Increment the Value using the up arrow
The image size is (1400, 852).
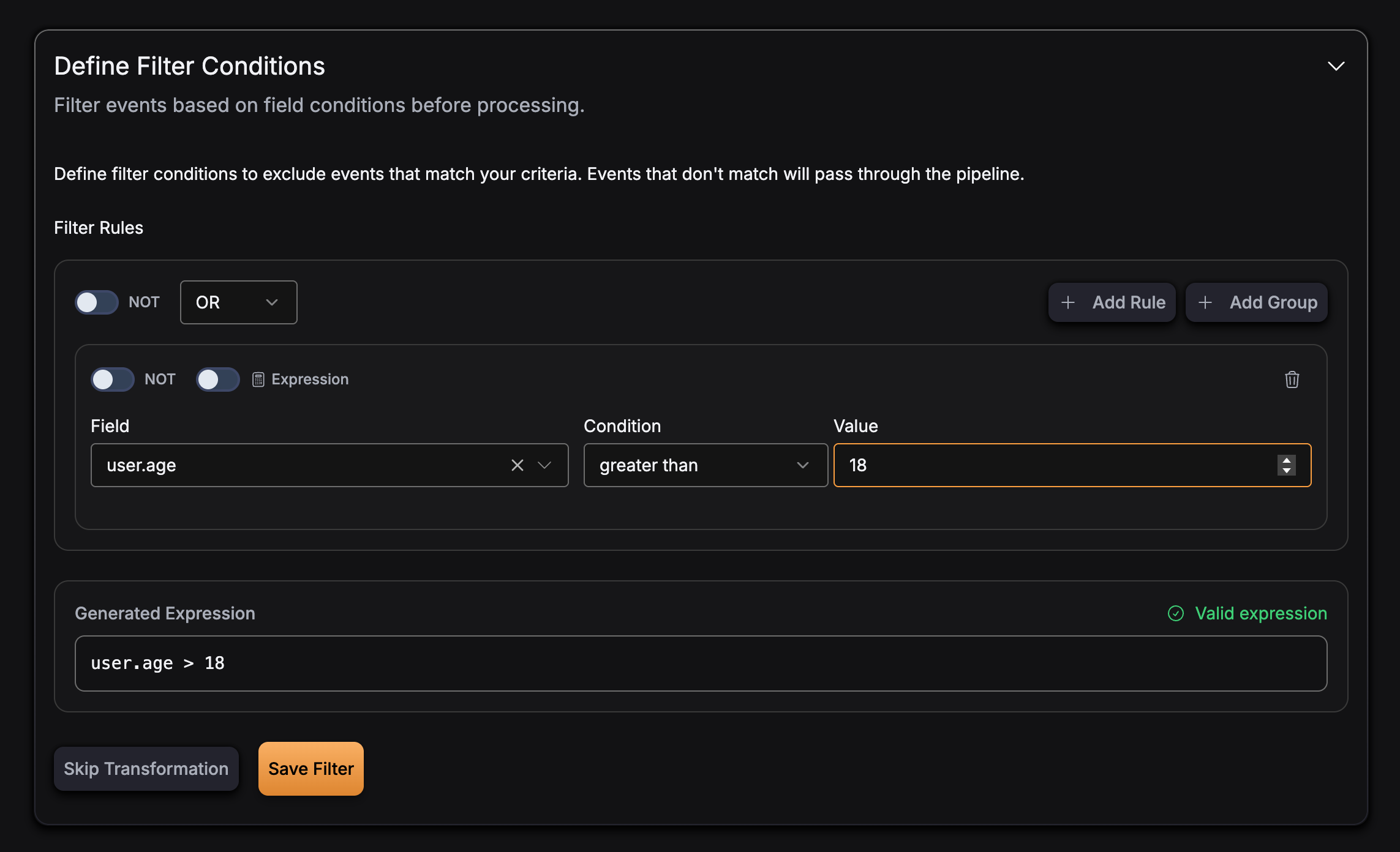(1287, 460)
